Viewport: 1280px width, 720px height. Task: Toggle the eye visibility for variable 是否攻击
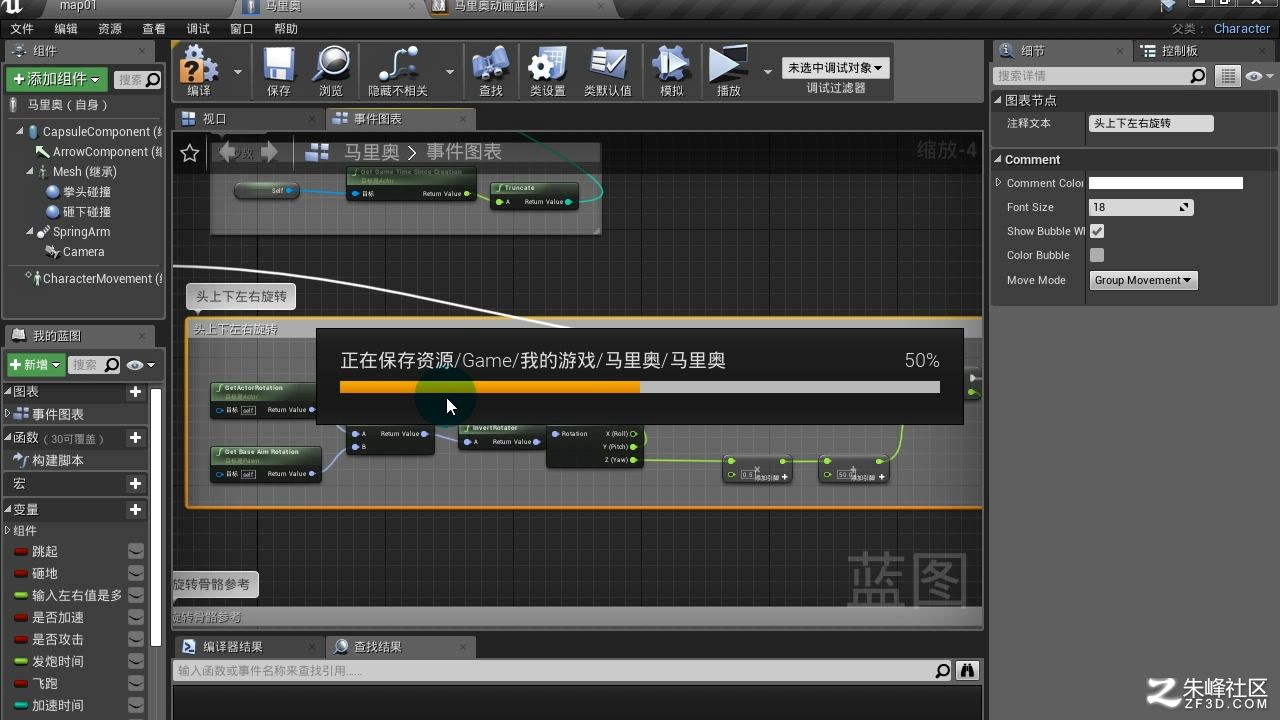tap(136, 640)
